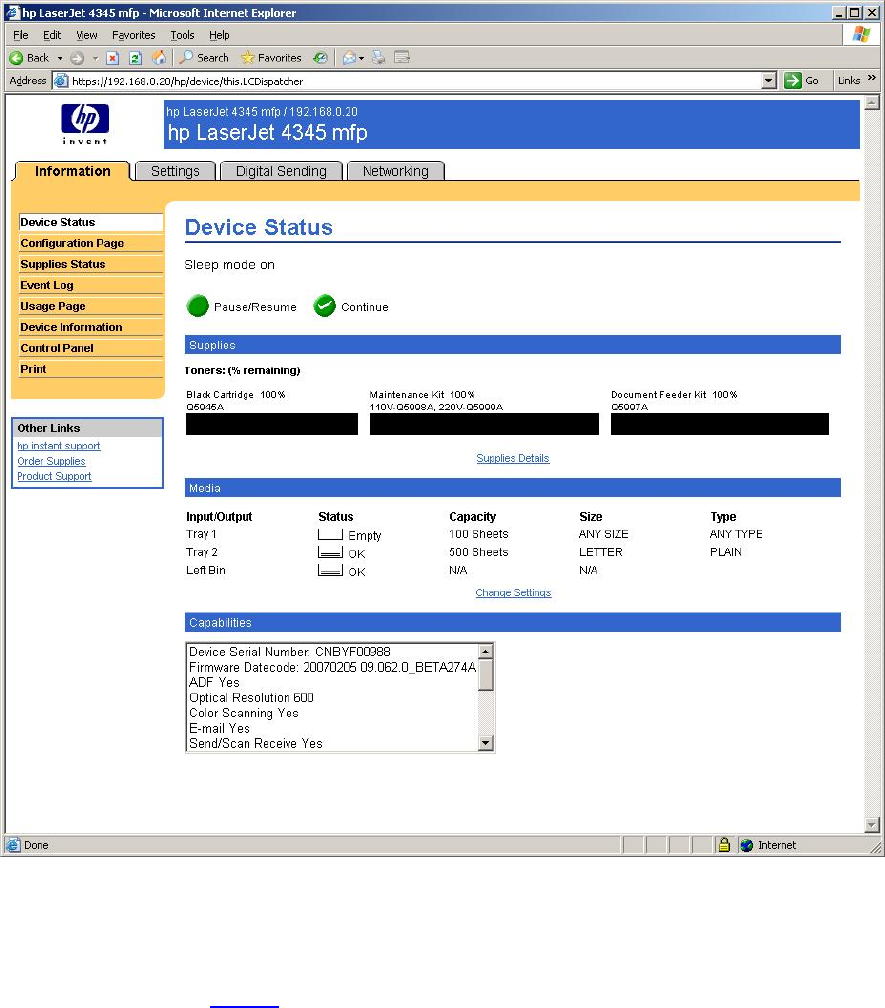Click Capabilities list scroll up arrow
885x1008 pixels.
(486, 651)
